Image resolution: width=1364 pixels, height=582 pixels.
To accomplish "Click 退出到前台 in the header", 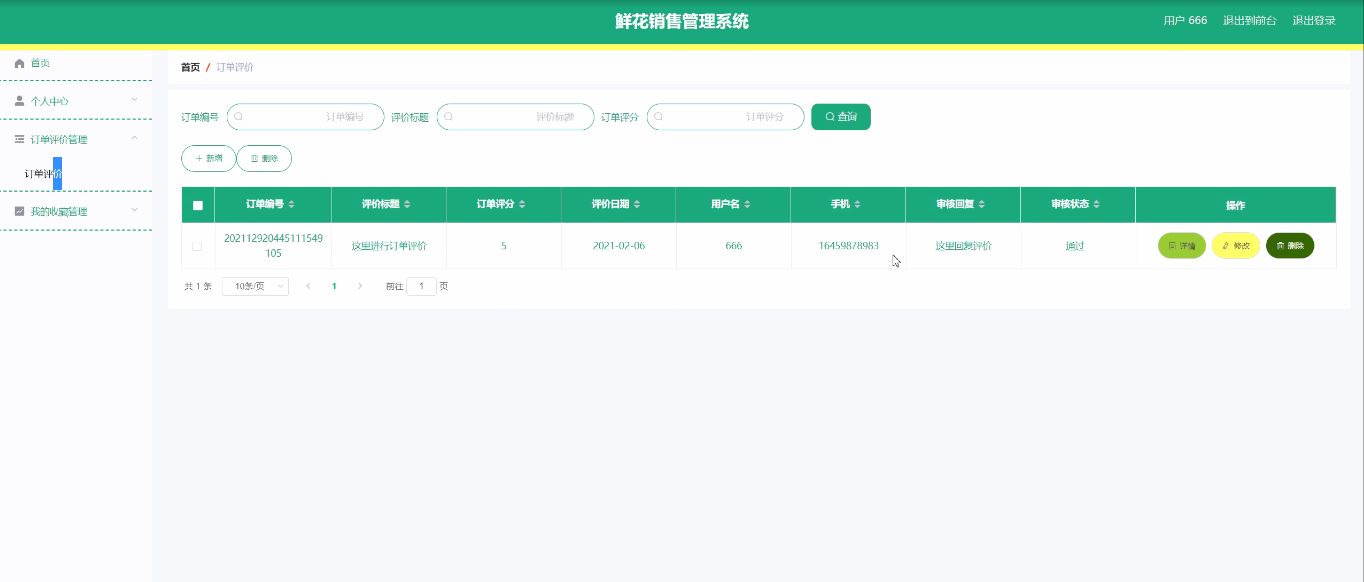I will click(1249, 21).
